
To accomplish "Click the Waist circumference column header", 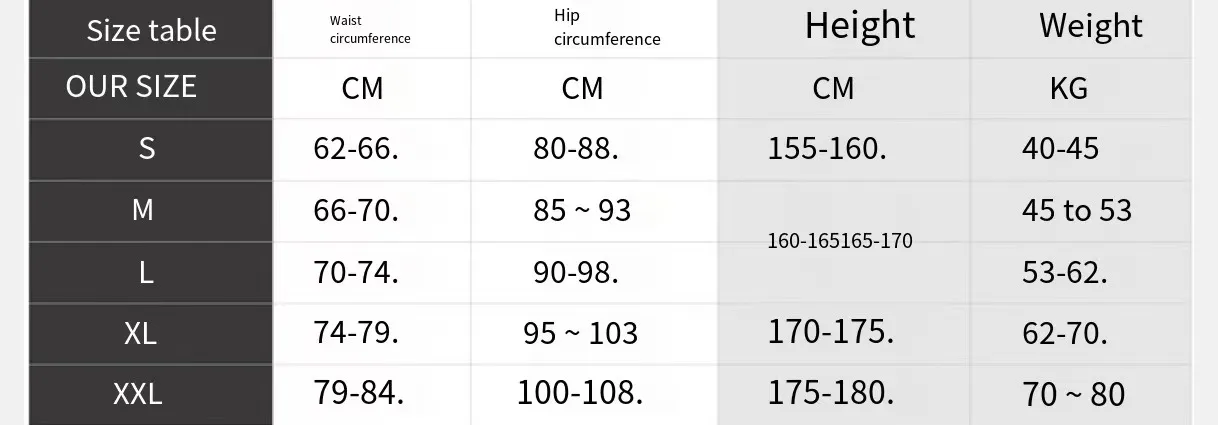I will point(370,30).
